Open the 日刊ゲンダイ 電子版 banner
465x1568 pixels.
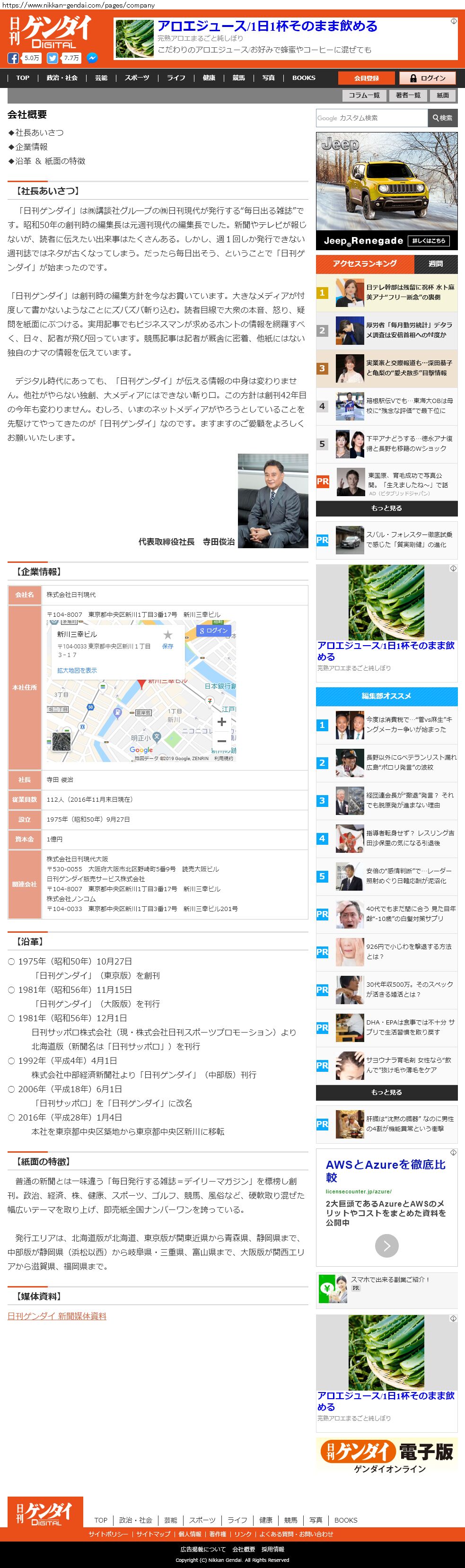click(x=386, y=1457)
